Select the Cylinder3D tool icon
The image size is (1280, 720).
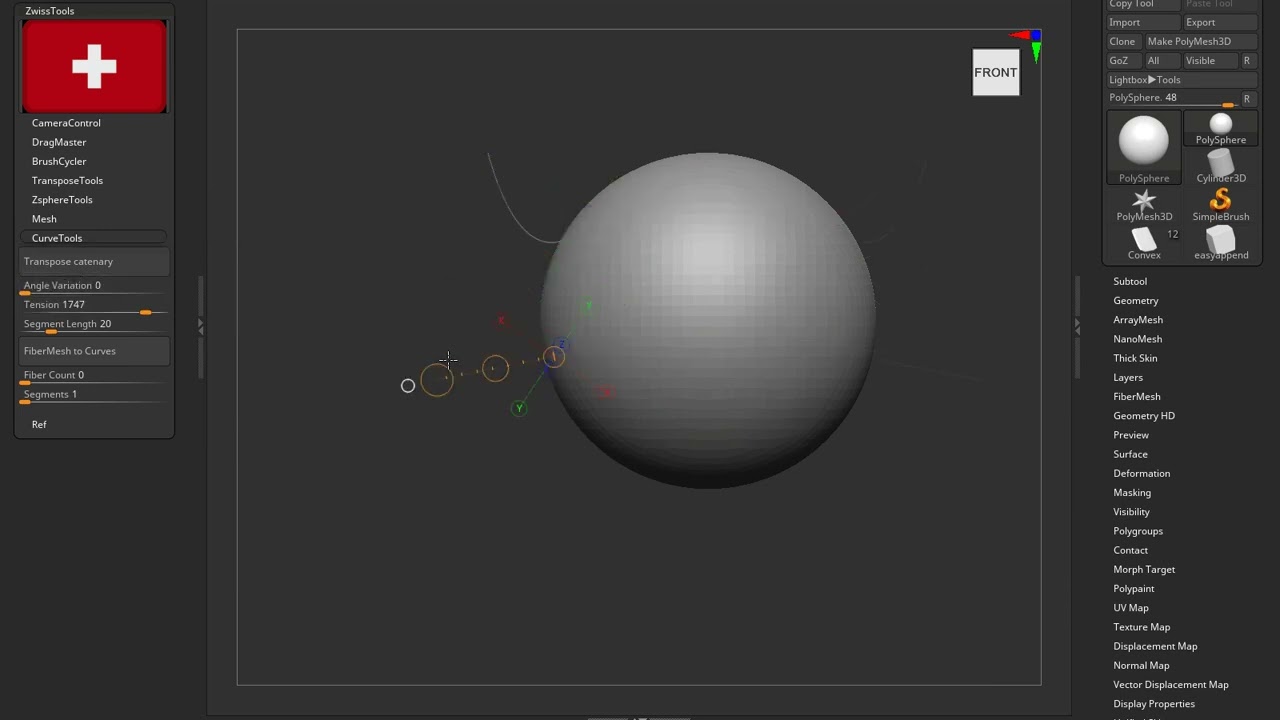[x=1221, y=167]
